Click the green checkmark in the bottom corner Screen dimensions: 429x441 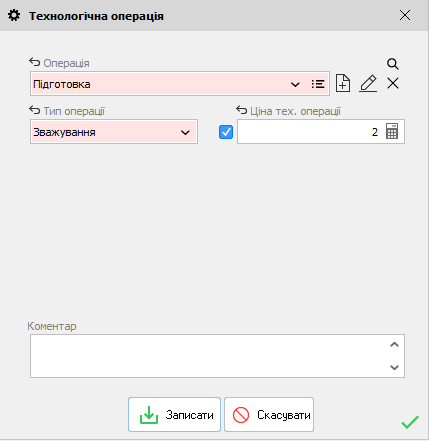pyautogui.click(x=410, y=422)
